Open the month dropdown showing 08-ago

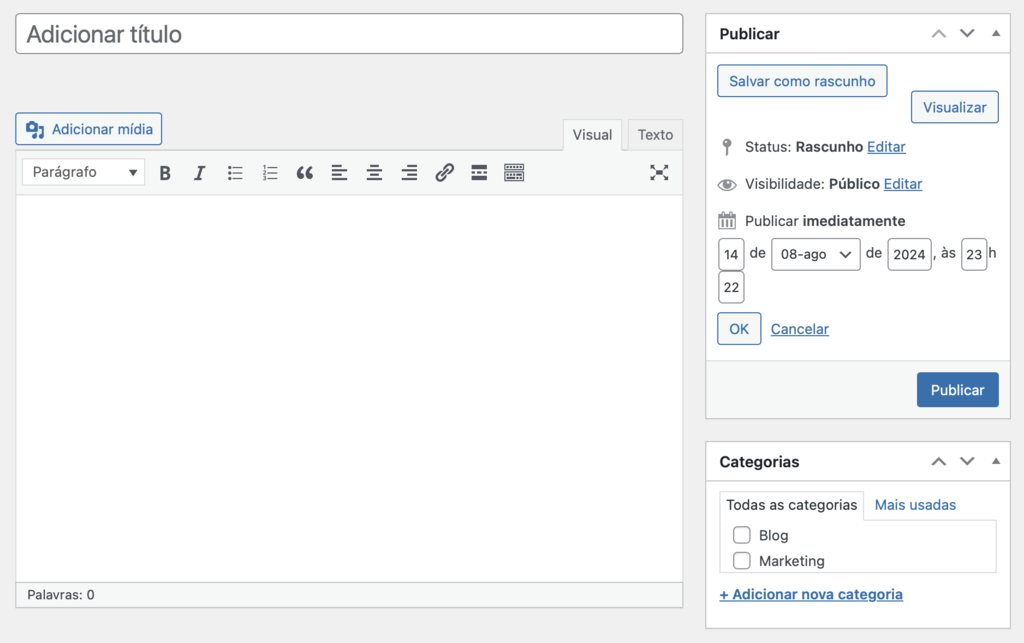[815, 254]
